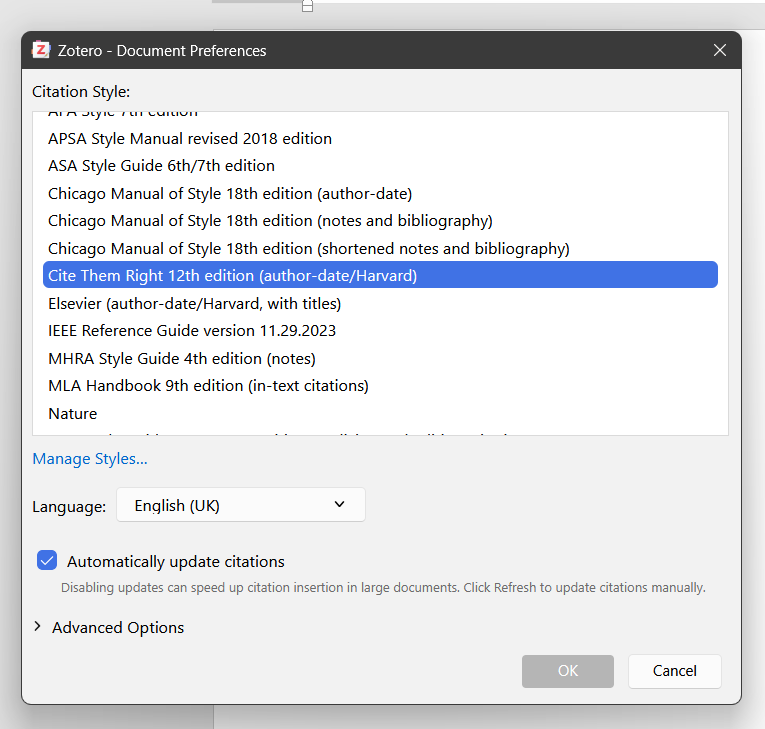Select the Nature citation style
Screen dimensions: 765x729
click(380, 414)
